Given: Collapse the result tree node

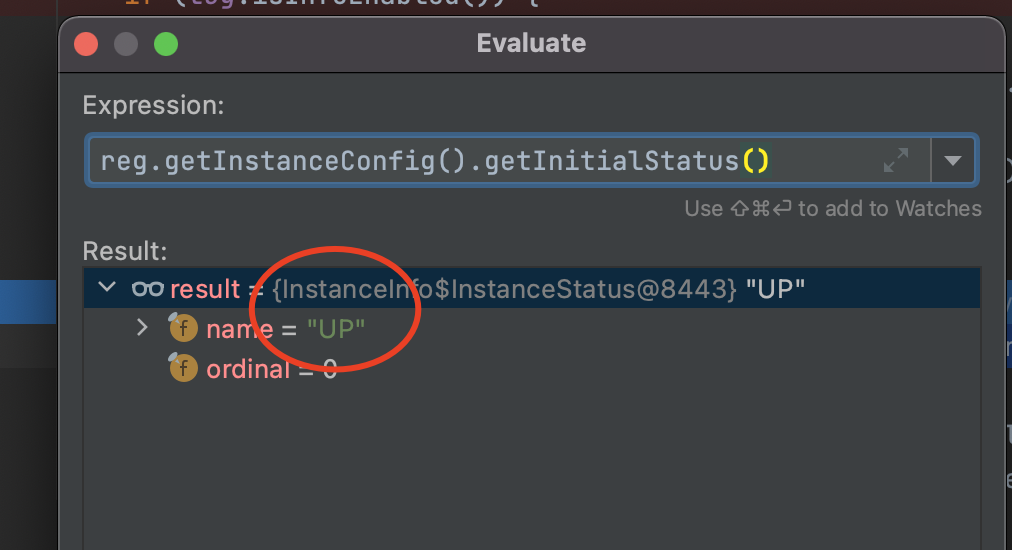Looking at the screenshot, I should click(x=107, y=288).
